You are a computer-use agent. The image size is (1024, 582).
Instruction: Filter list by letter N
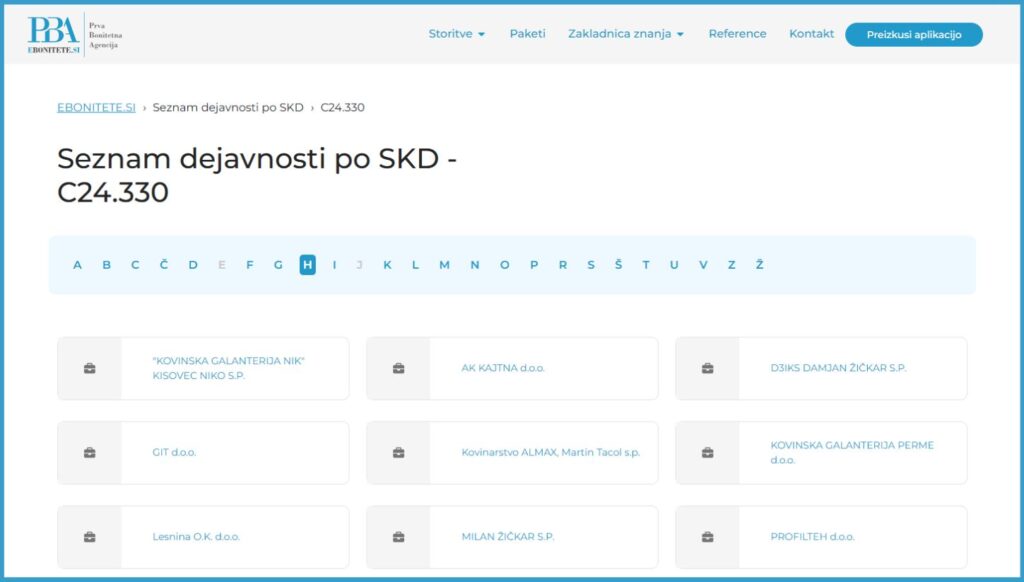[x=475, y=265]
